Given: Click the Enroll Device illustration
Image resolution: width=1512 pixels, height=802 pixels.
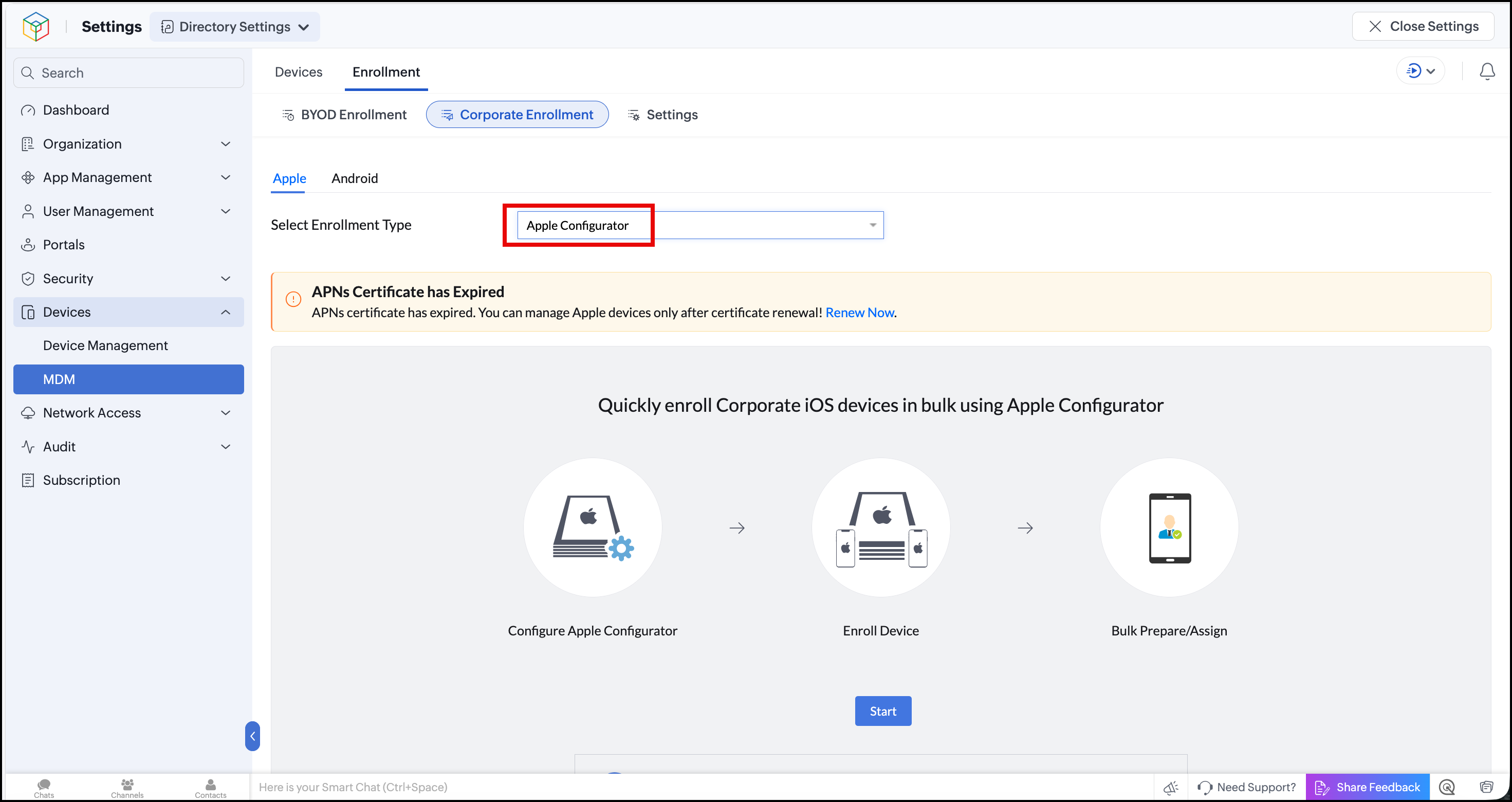Looking at the screenshot, I should click(881, 527).
